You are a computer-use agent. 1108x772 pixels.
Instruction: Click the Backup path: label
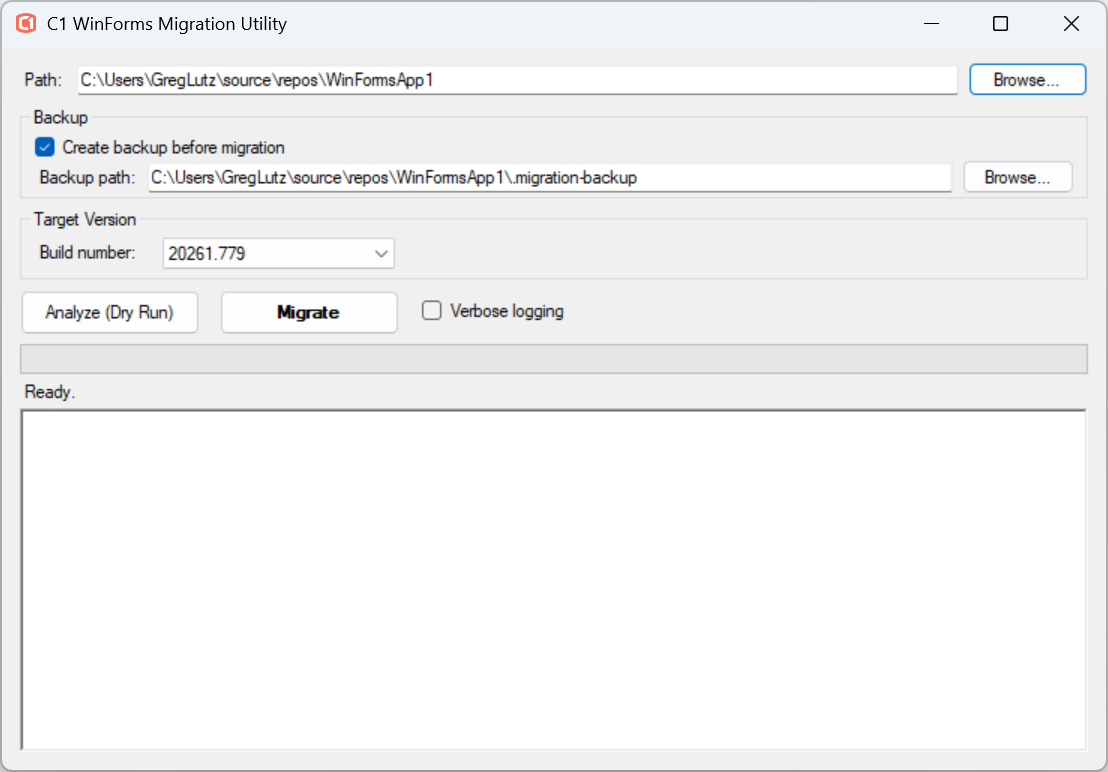[87, 177]
